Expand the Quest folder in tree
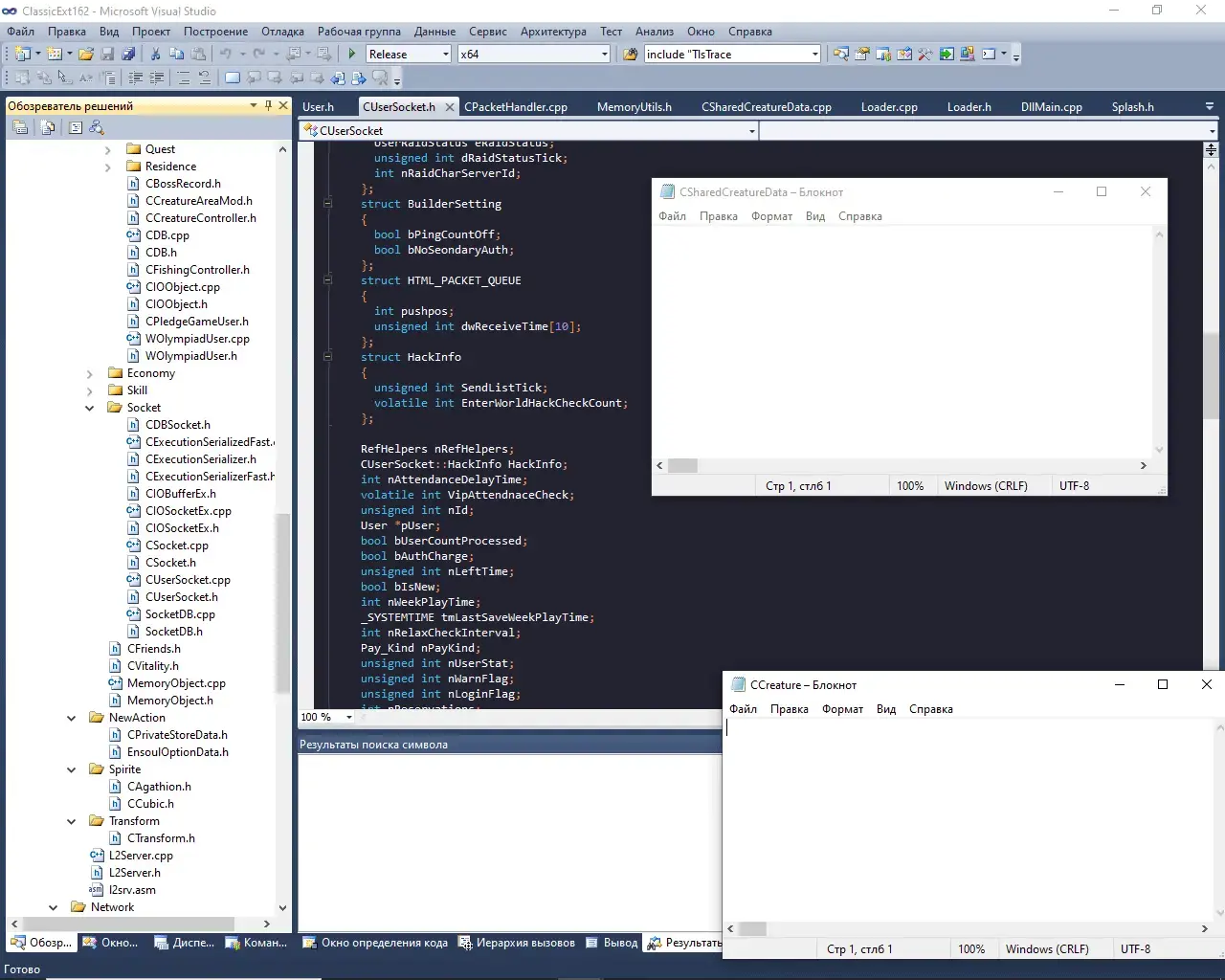 (x=108, y=149)
